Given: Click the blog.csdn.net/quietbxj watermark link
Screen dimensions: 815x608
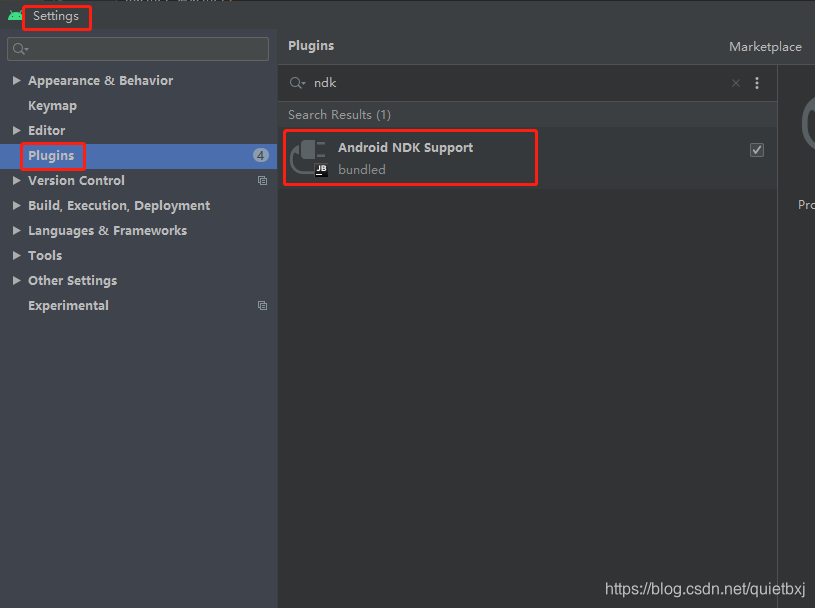Looking at the screenshot, I should pyautogui.click(x=705, y=589).
